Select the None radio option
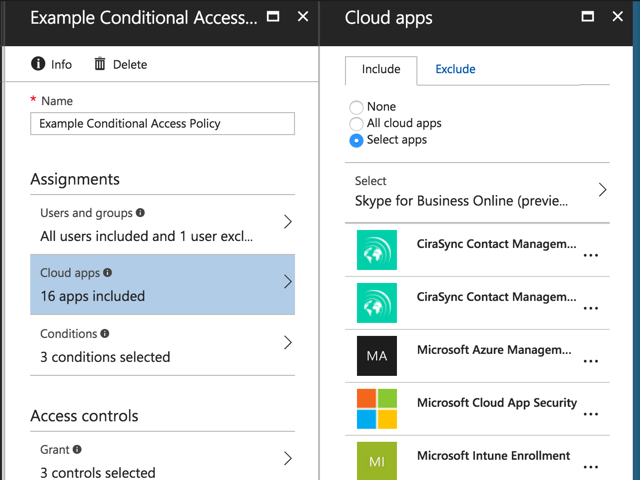640x480 pixels. click(356, 107)
